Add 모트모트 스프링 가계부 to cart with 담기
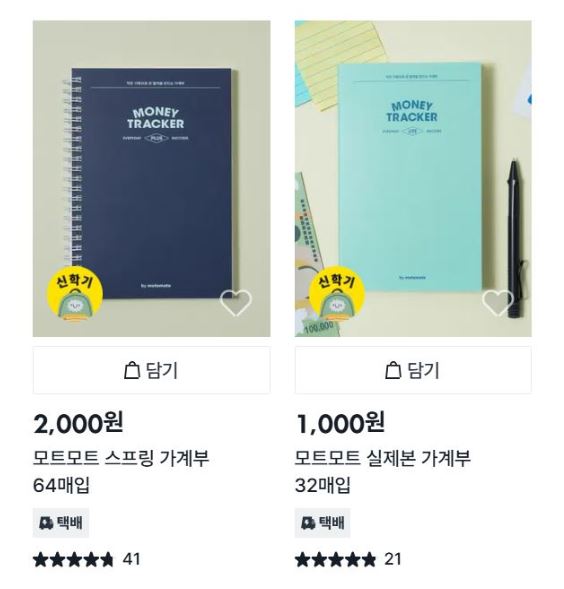The width and height of the screenshot is (564, 589). (x=151, y=370)
